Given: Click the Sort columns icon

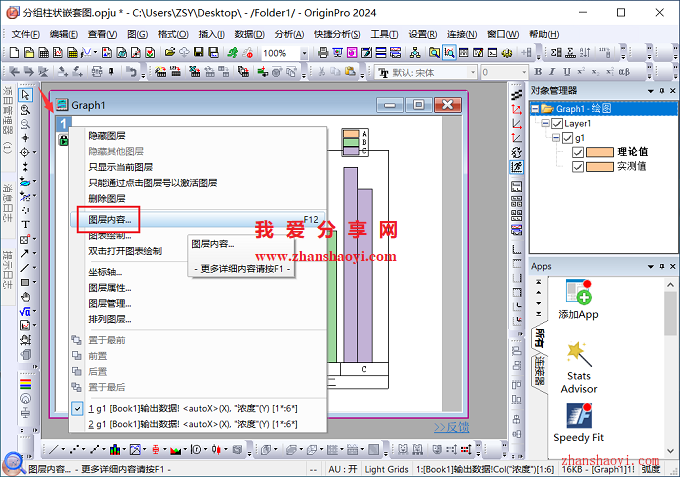Looking at the screenshot, I should (585, 52).
